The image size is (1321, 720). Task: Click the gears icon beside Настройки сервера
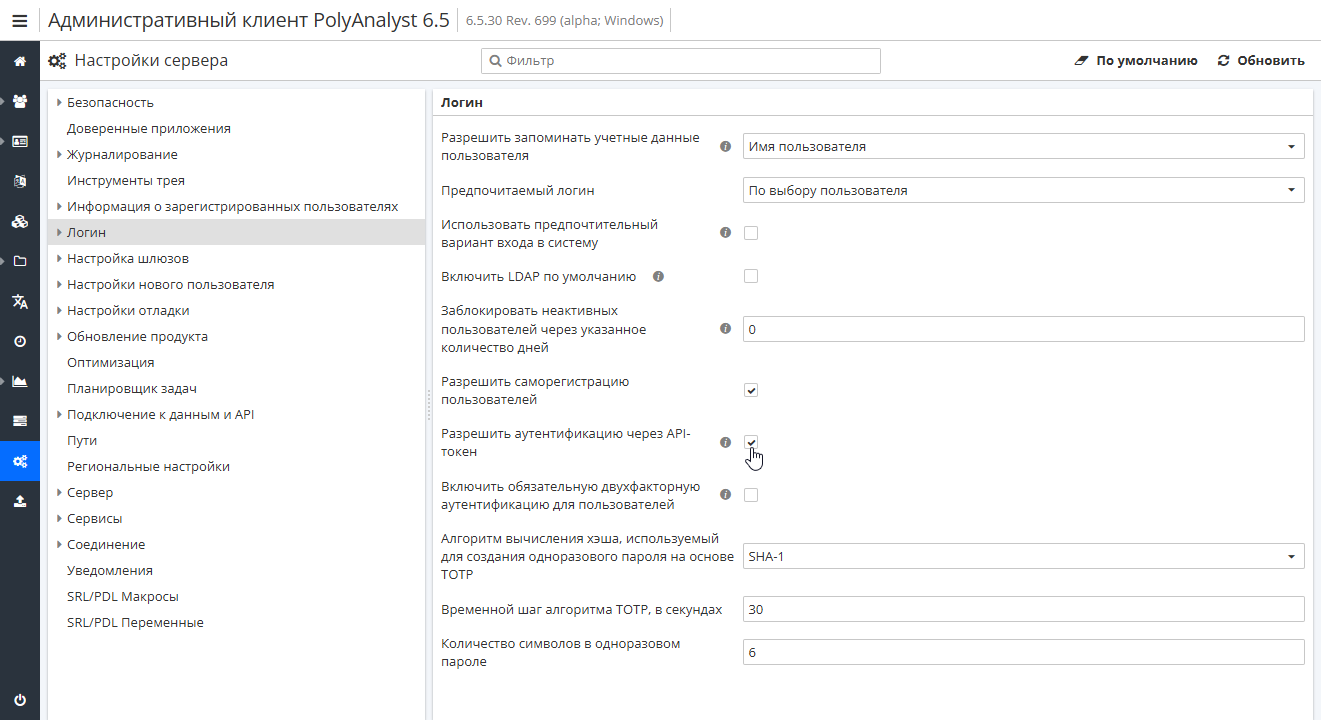(x=58, y=61)
